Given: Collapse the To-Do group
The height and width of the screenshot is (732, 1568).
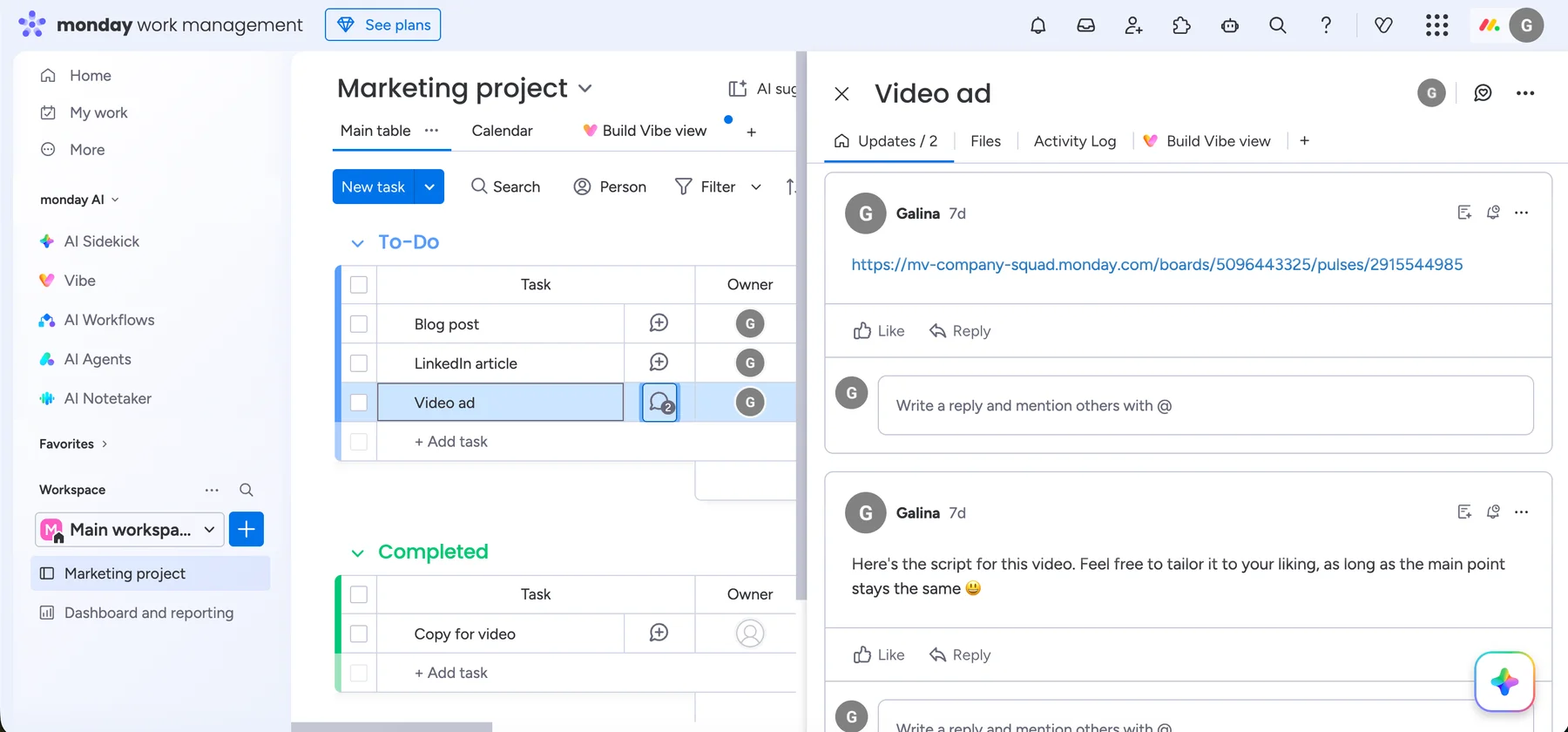Looking at the screenshot, I should tap(357, 243).
